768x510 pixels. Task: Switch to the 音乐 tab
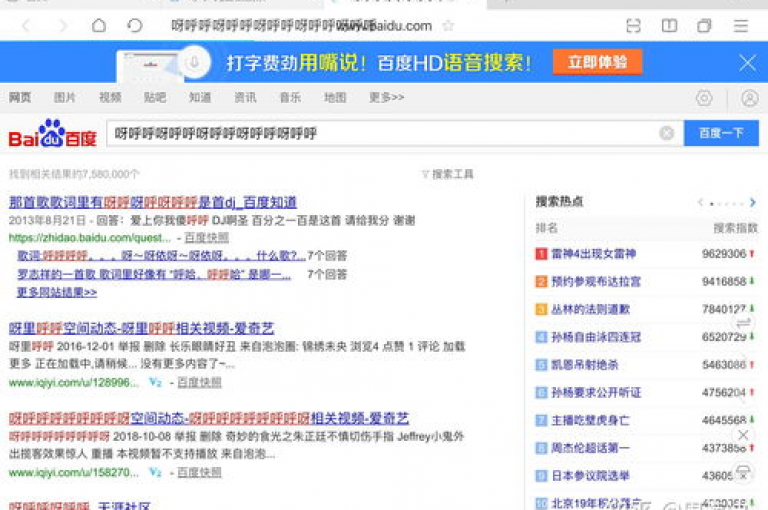click(290, 97)
